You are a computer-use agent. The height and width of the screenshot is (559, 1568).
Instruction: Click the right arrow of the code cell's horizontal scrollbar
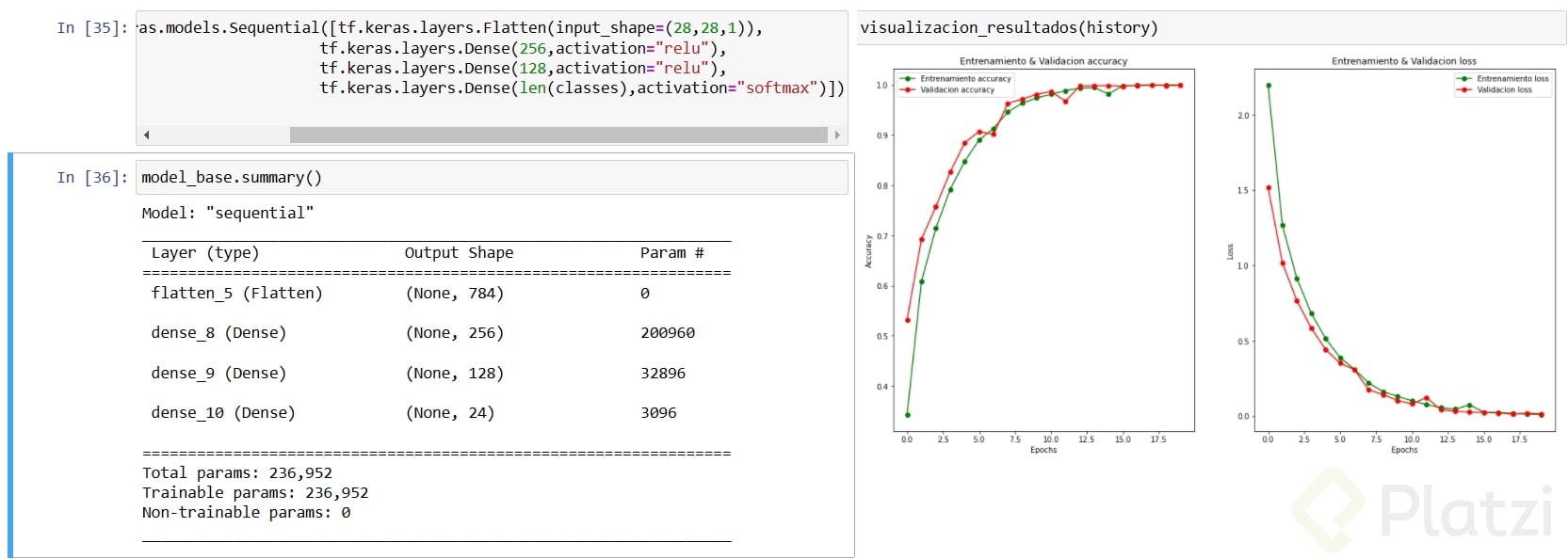[837, 136]
